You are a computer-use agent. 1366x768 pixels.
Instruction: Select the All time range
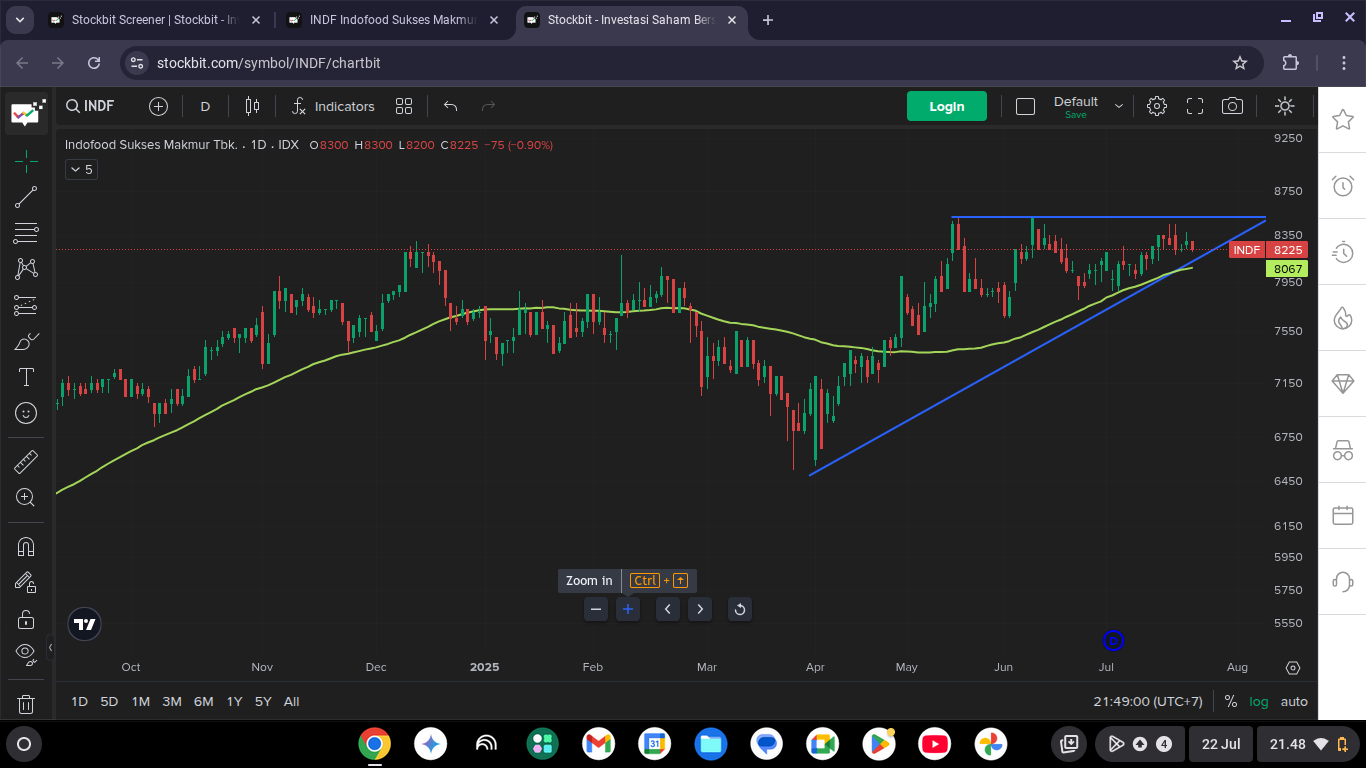291,702
